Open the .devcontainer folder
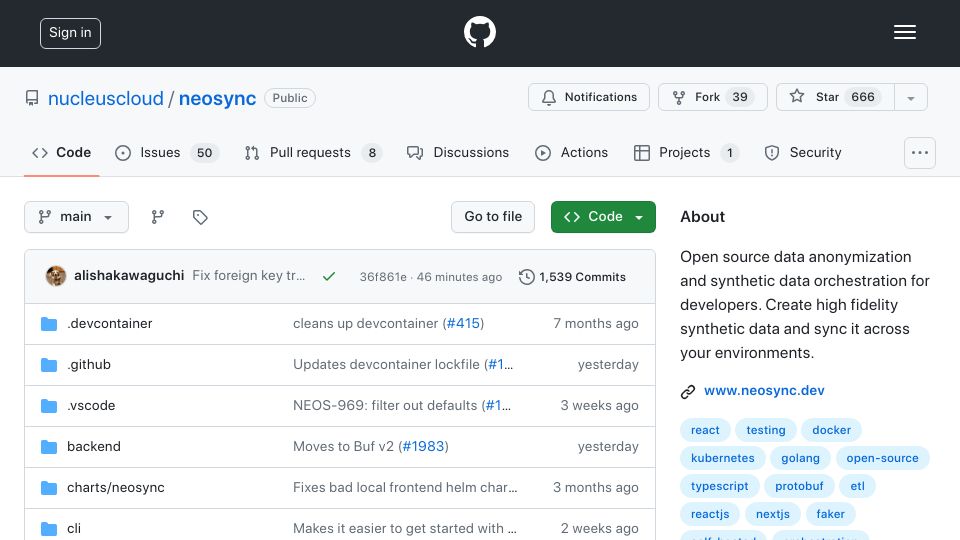The height and width of the screenshot is (540, 960). (x=110, y=323)
